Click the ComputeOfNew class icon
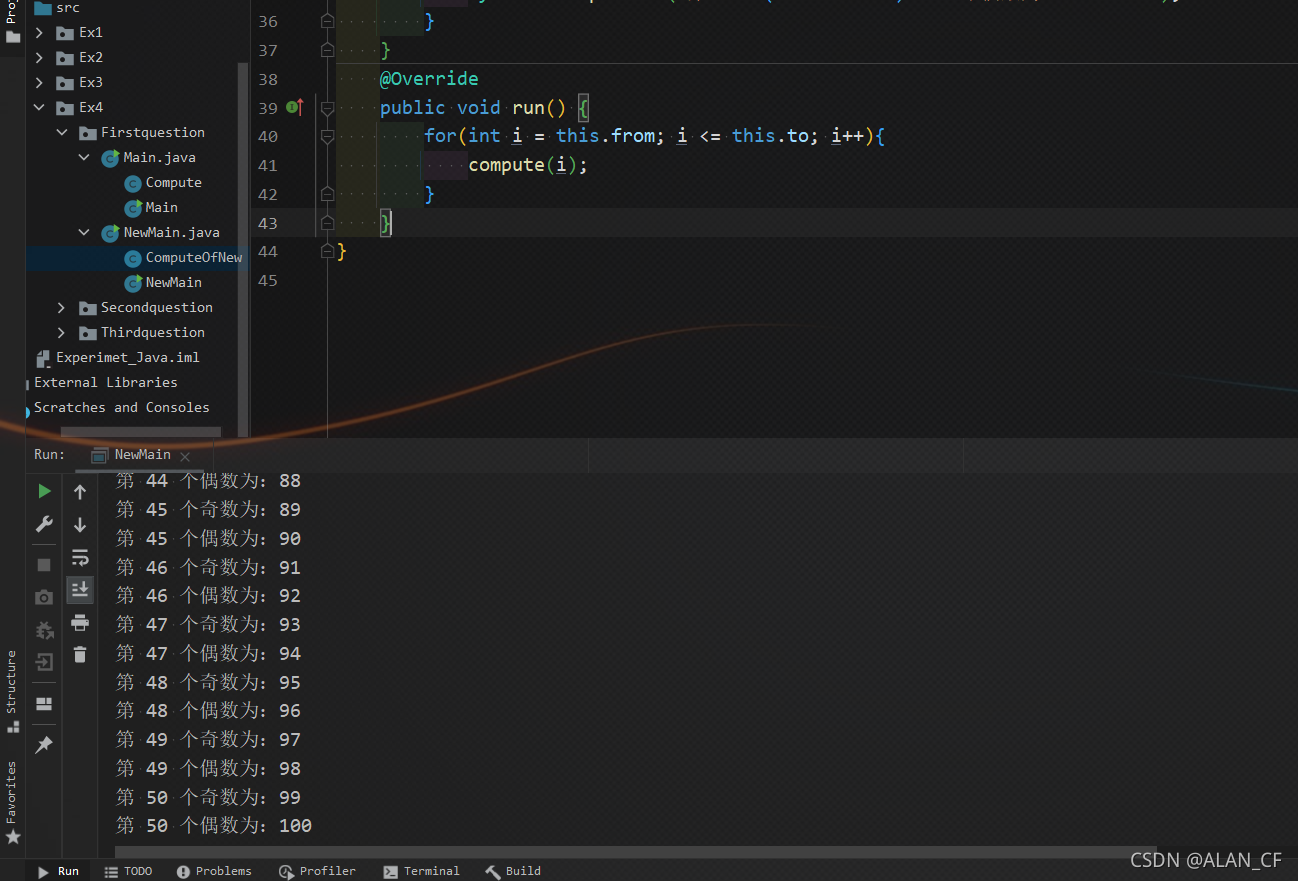Viewport: 1298px width, 881px height. [133, 258]
